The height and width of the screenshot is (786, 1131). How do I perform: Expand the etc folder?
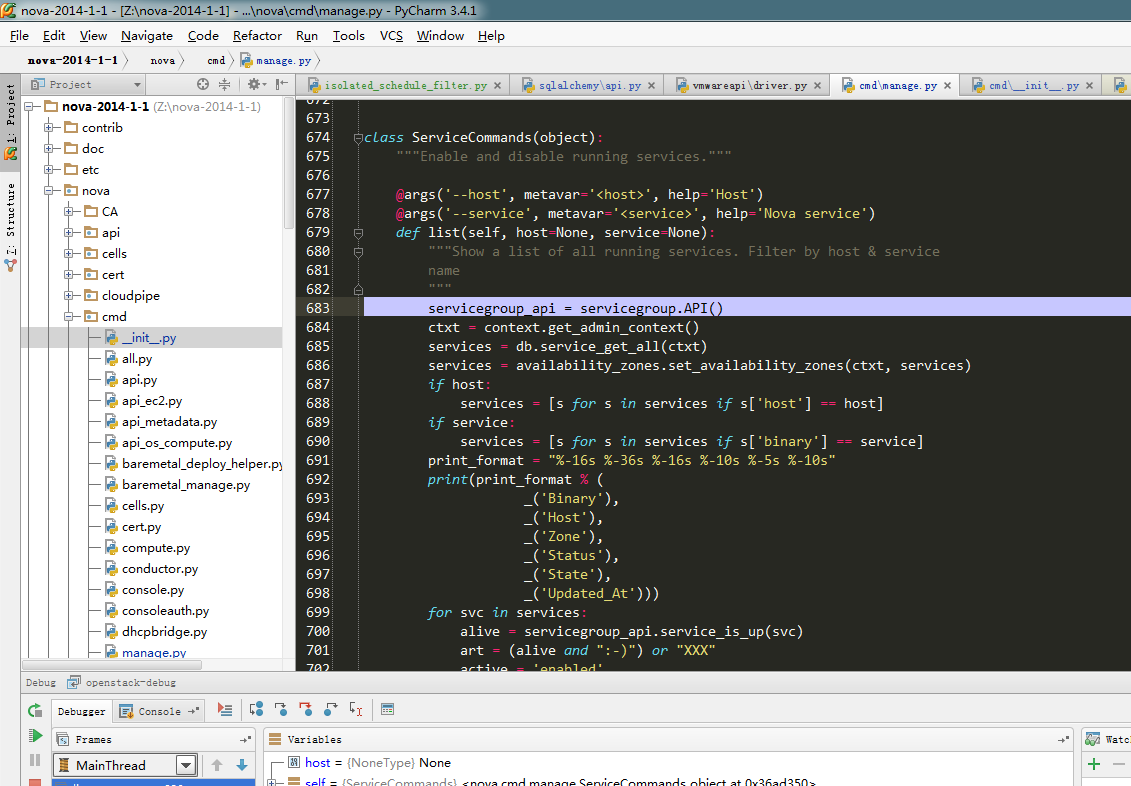pos(49,169)
